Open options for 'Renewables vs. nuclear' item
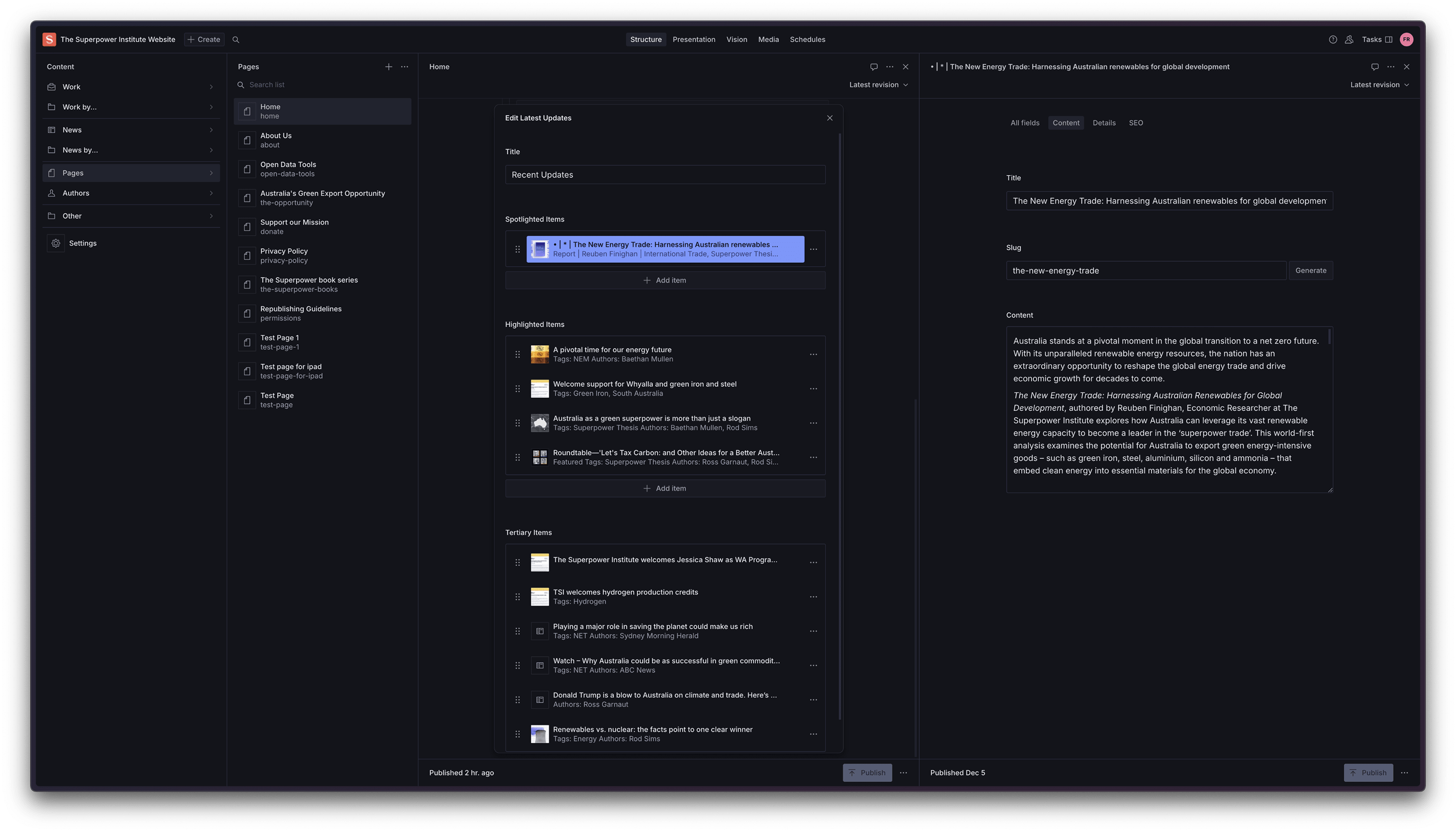1456x832 pixels. point(813,734)
